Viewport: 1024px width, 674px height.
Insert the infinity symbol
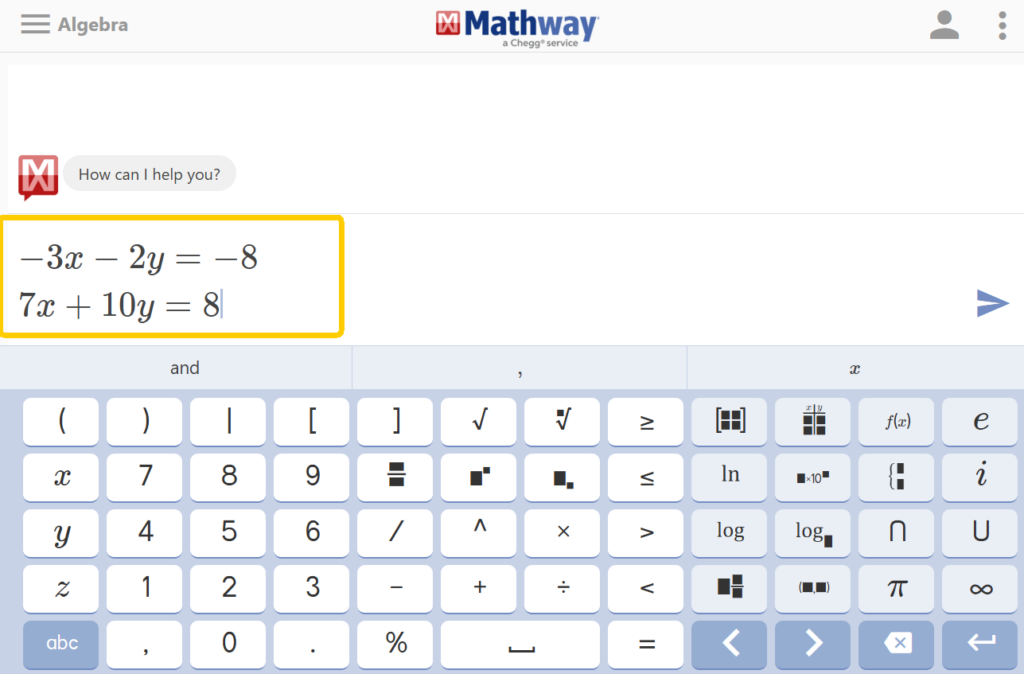click(x=980, y=589)
